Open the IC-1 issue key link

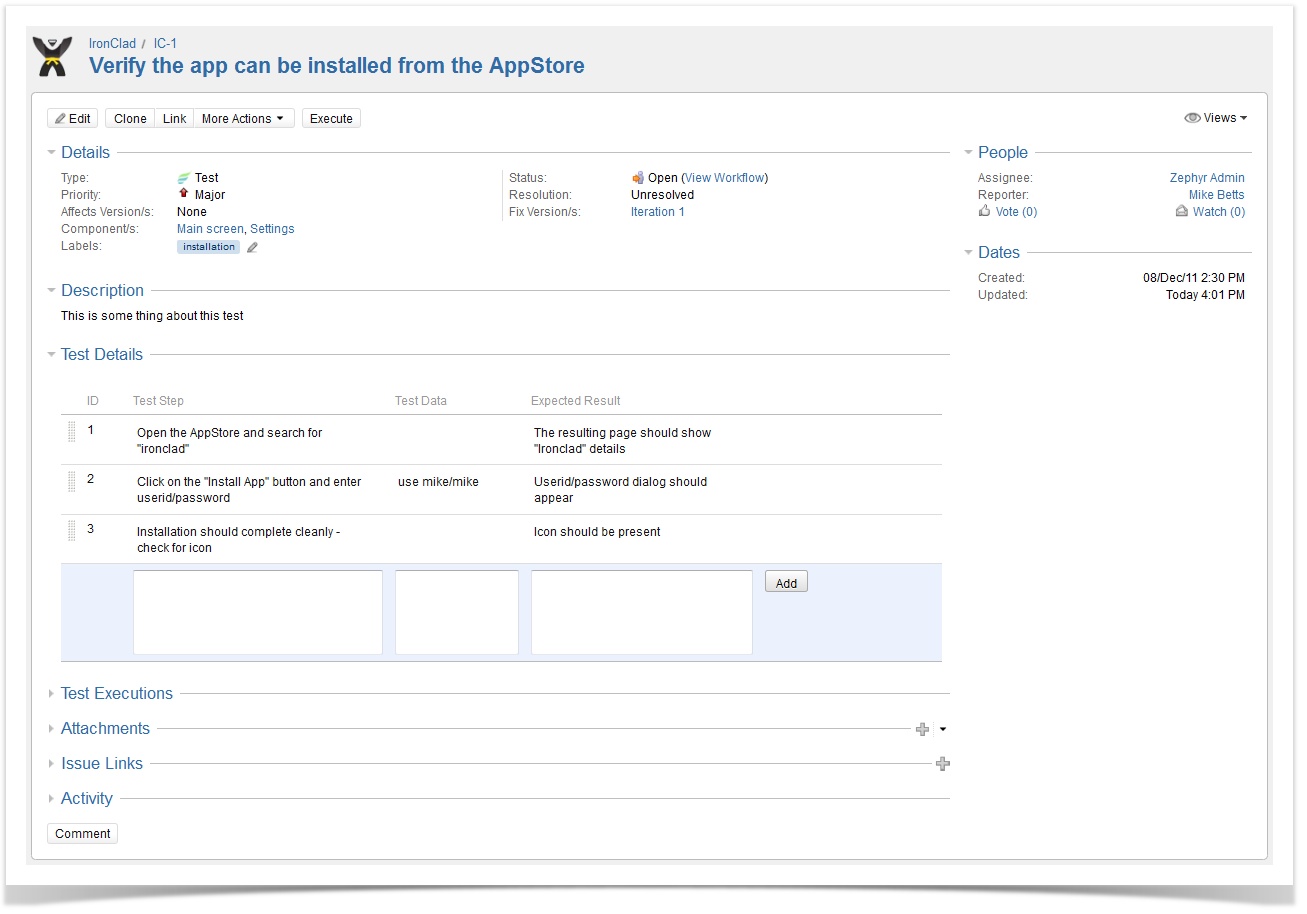pyautogui.click(x=165, y=44)
